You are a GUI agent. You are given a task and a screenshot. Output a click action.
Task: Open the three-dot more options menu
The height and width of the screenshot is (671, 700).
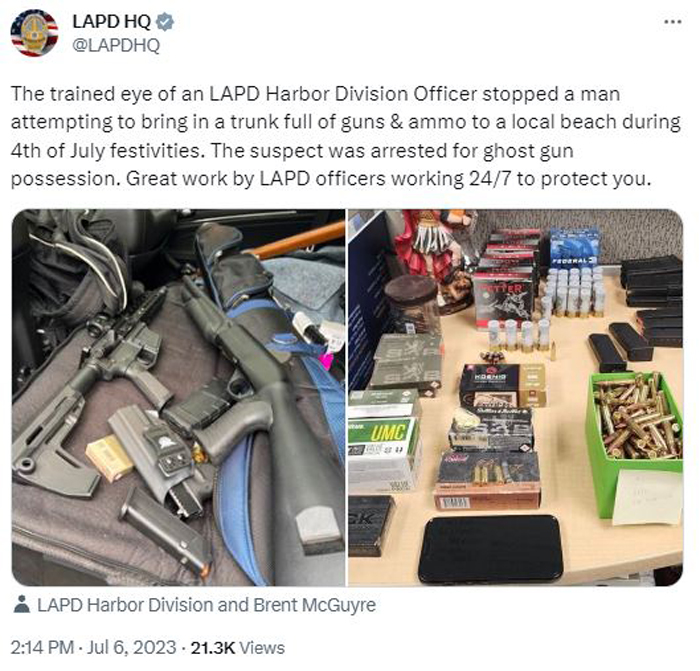click(x=673, y=22)
